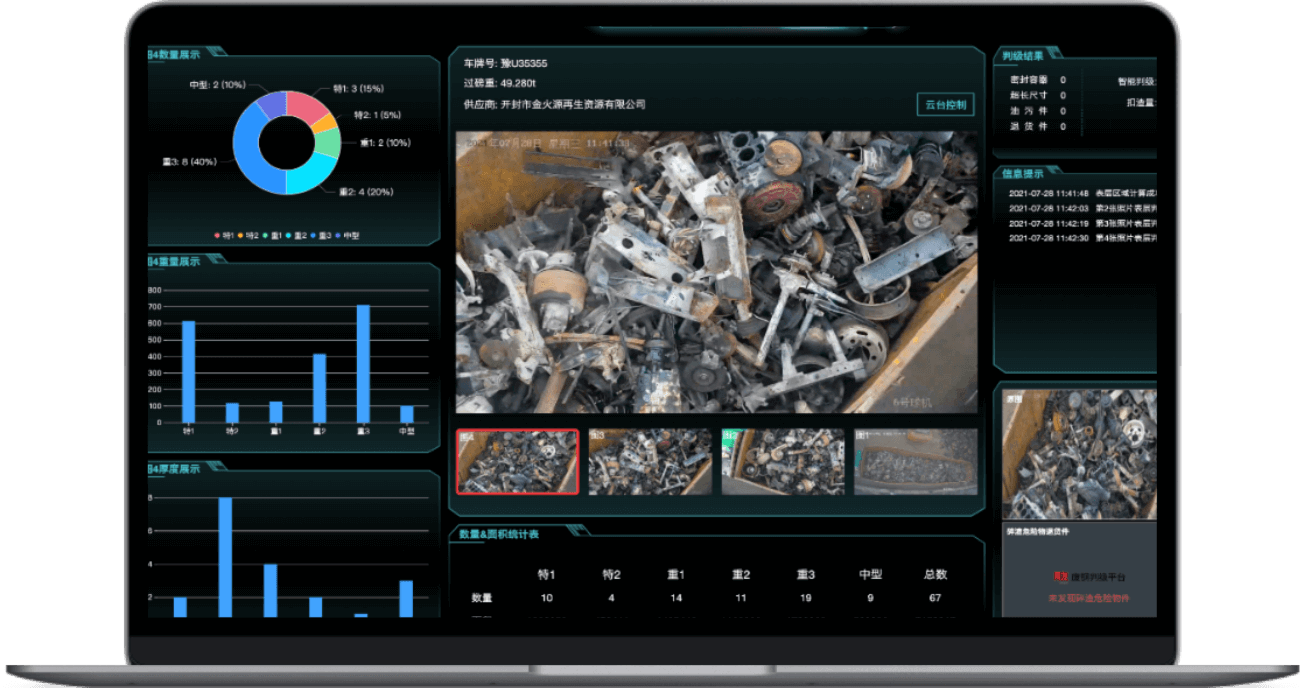This screenshot has width=1302, height=688.
Task: Click the 2021-07-28 11:41:48 info message
Action: click(1080, 193)
